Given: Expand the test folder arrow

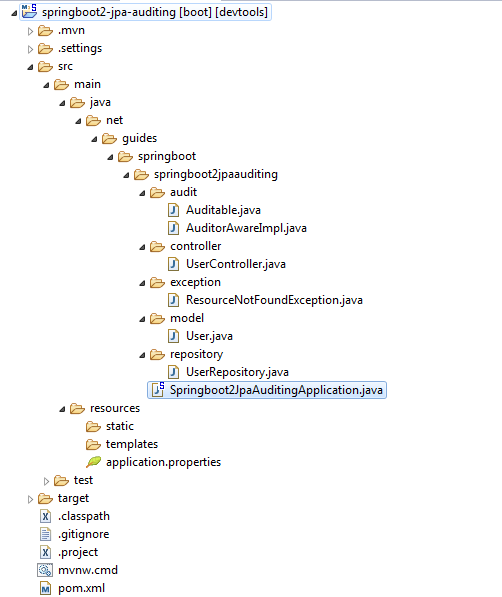Looking at the screenshot, I should pos(46,481).
